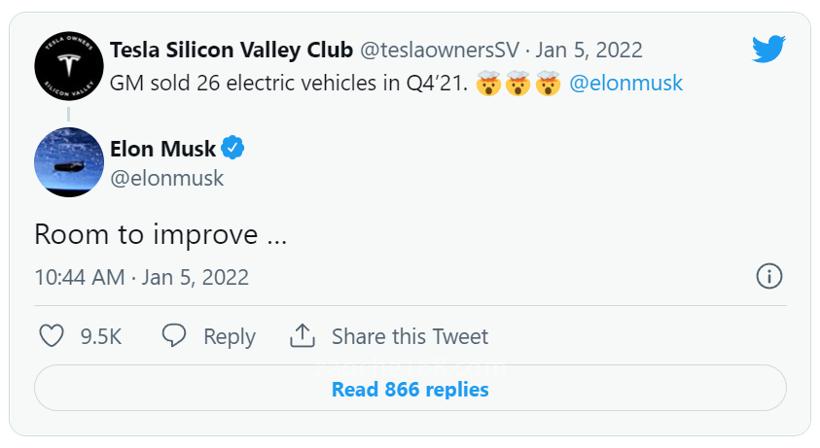Viewport: 820px width, 448px height.
Task: Click the blue @elonmusk mention link
Action: [626, 83]
